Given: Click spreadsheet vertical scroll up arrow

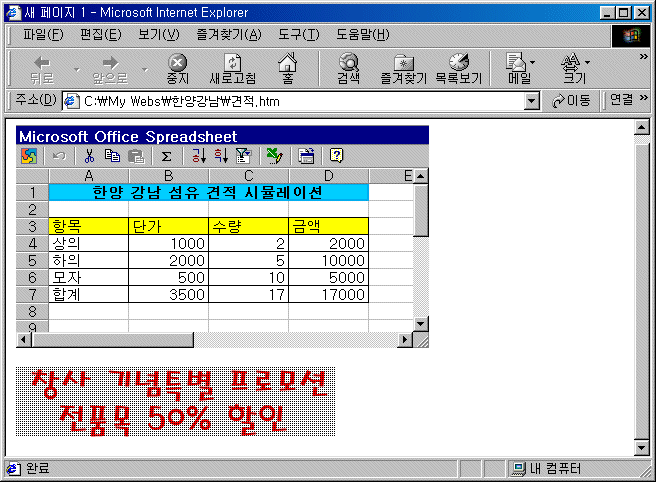Looking at the screenshot, I should (420, 176).
